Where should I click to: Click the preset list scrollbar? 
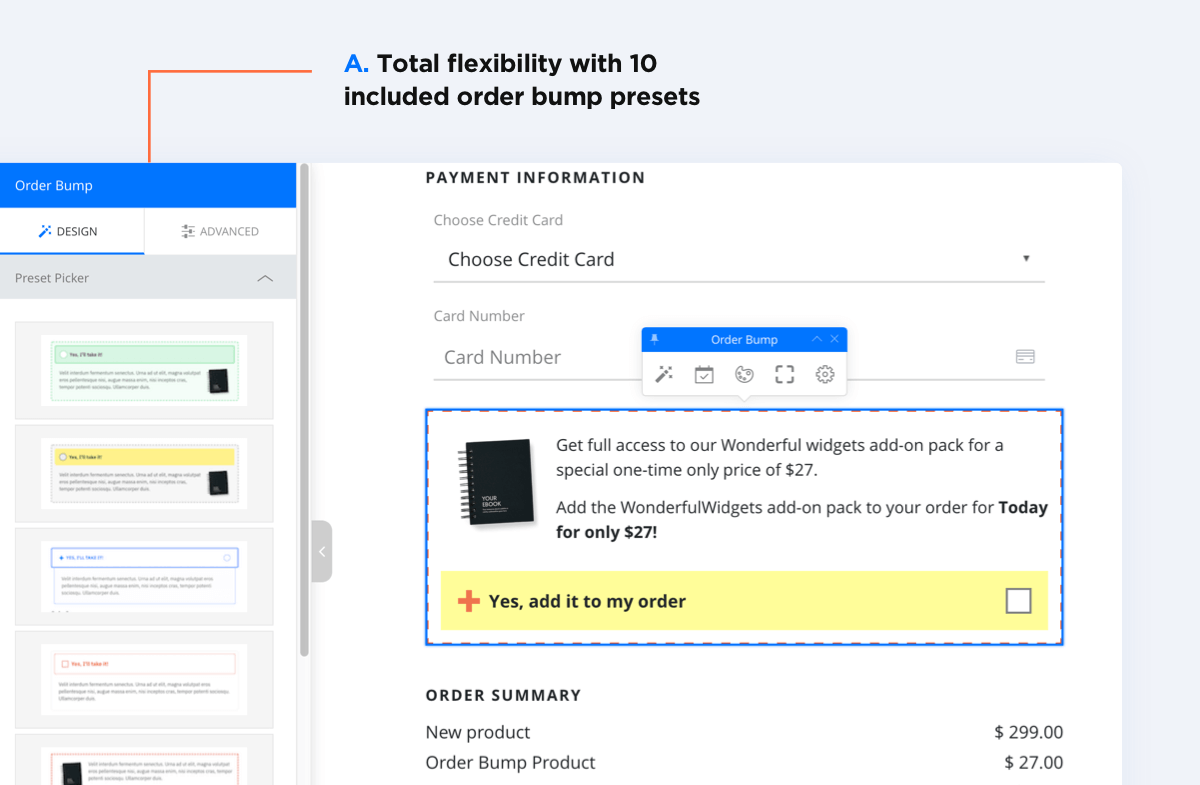click(x=304, y=411)
